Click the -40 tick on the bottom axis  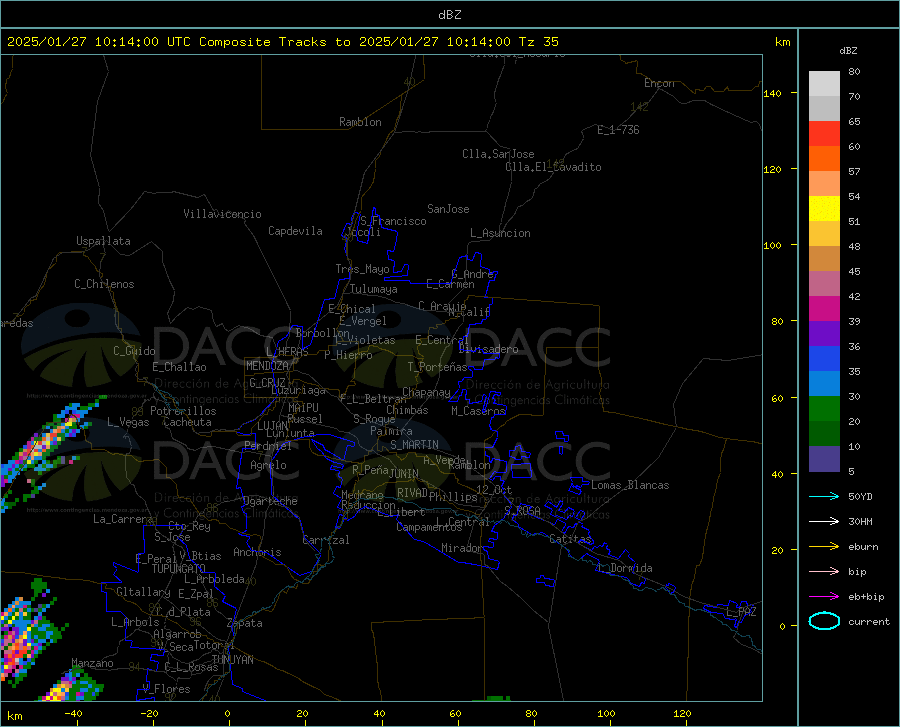coord(73,714)
